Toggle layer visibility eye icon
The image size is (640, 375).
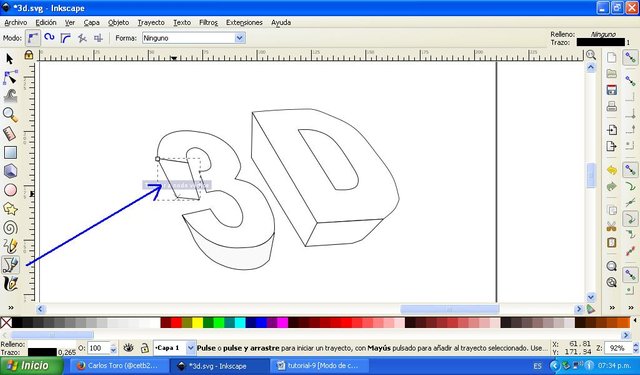(129, 348)
